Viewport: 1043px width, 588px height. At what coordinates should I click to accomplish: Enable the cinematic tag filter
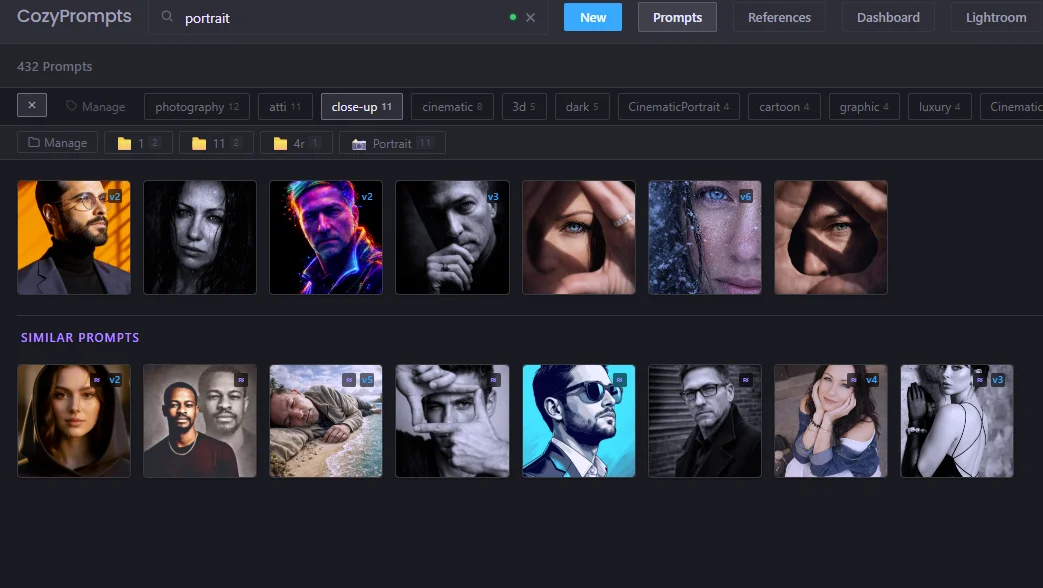click(452, 106)
